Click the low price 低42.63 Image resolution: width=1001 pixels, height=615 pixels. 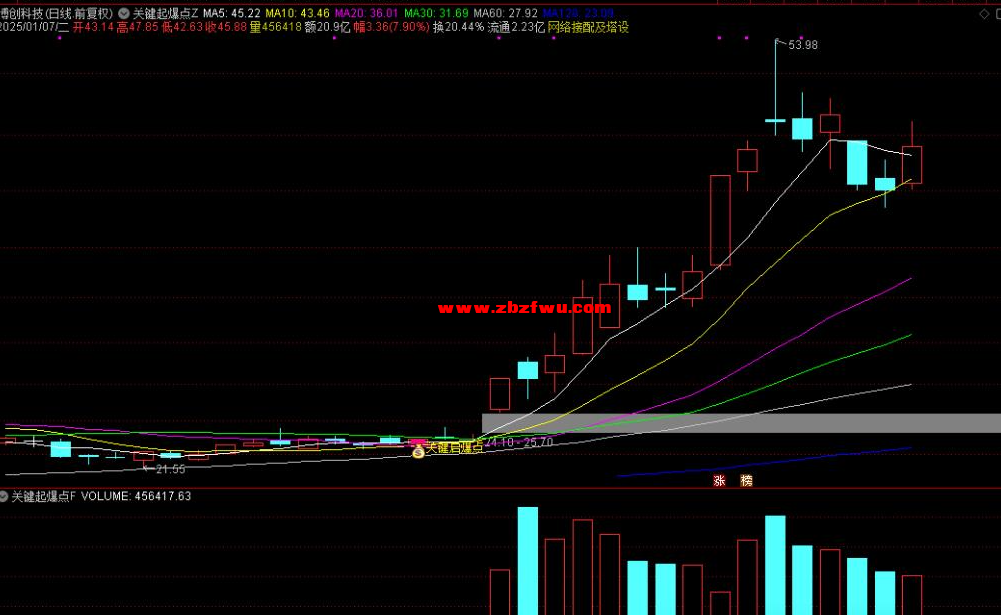click(x=182, y=27)
